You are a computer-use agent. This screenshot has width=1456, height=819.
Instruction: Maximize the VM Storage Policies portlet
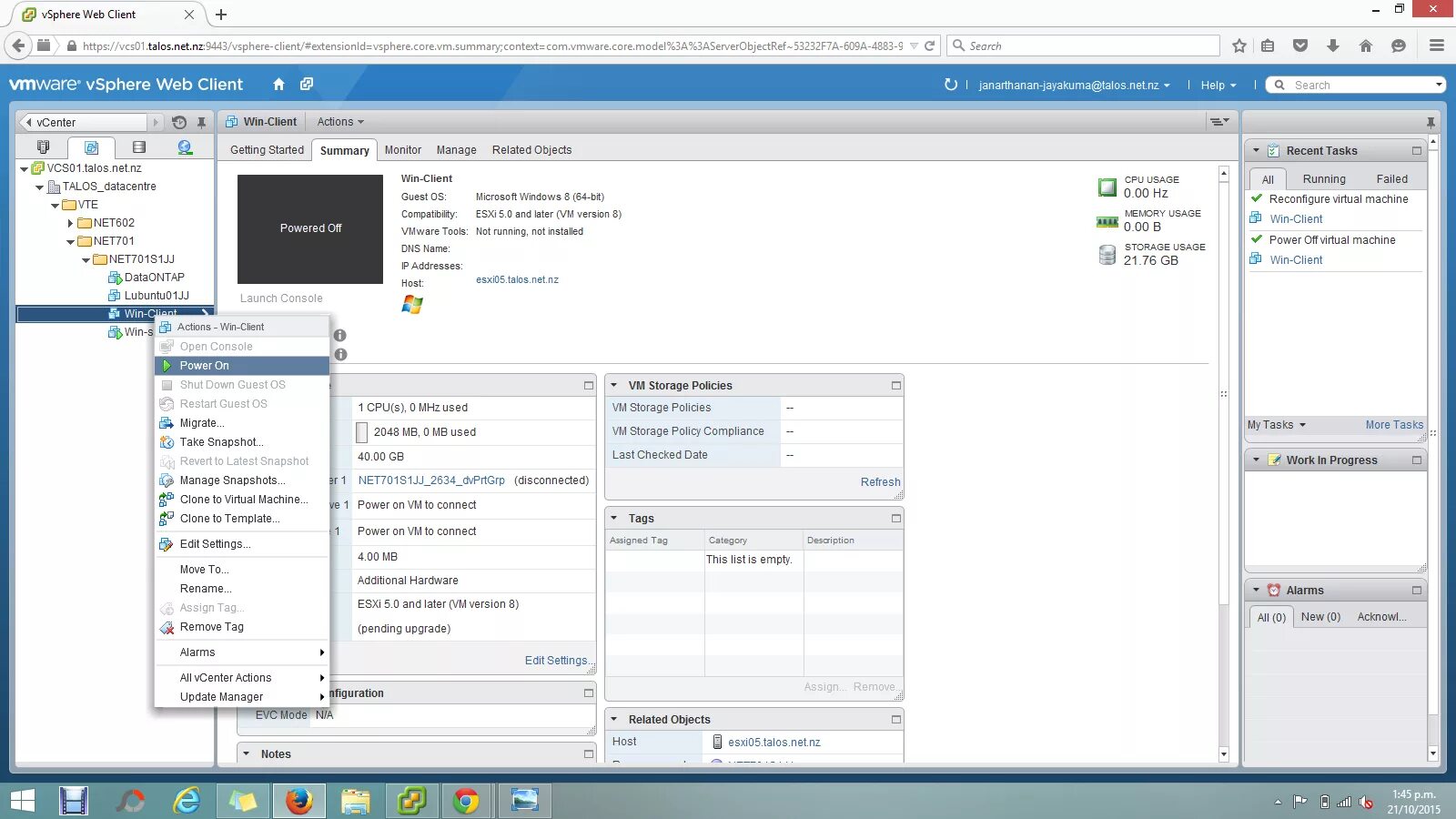coord(895,386)
